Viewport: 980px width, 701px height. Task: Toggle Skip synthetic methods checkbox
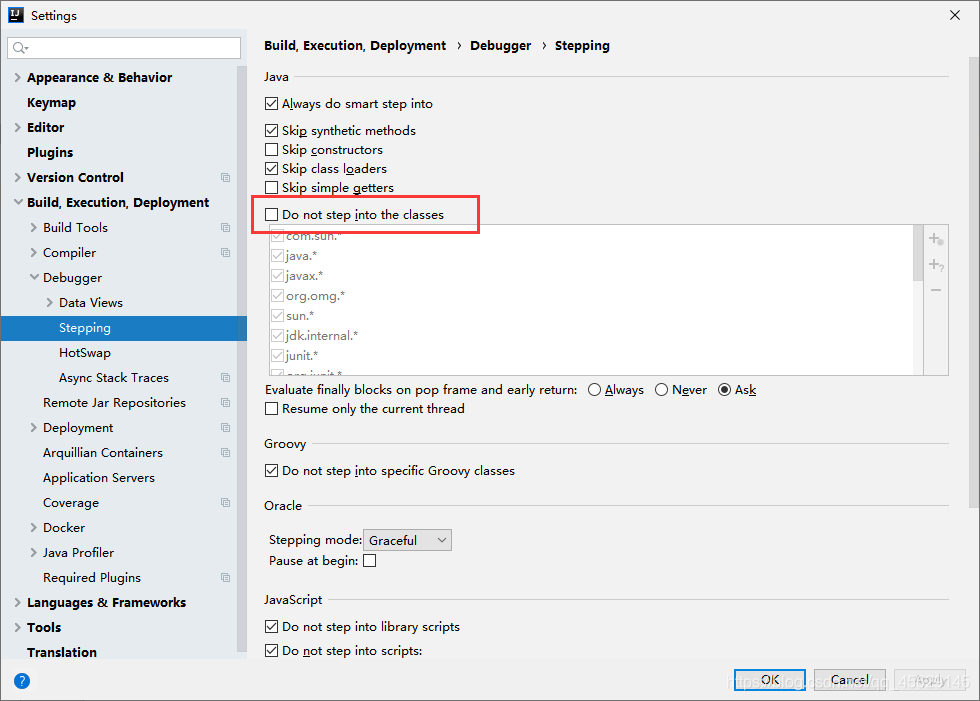(271, 131)
